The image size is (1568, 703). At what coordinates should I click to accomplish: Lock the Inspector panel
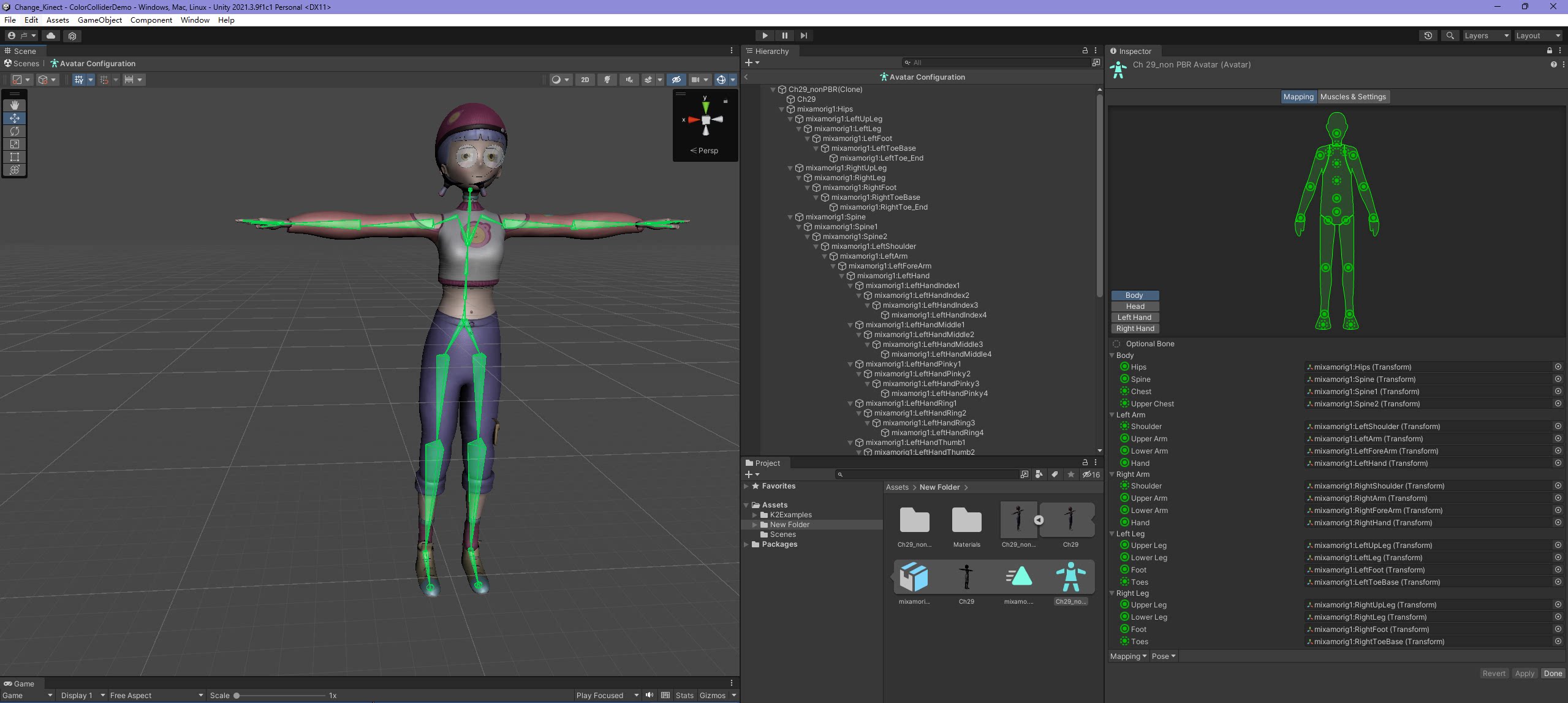[1550, 51]
